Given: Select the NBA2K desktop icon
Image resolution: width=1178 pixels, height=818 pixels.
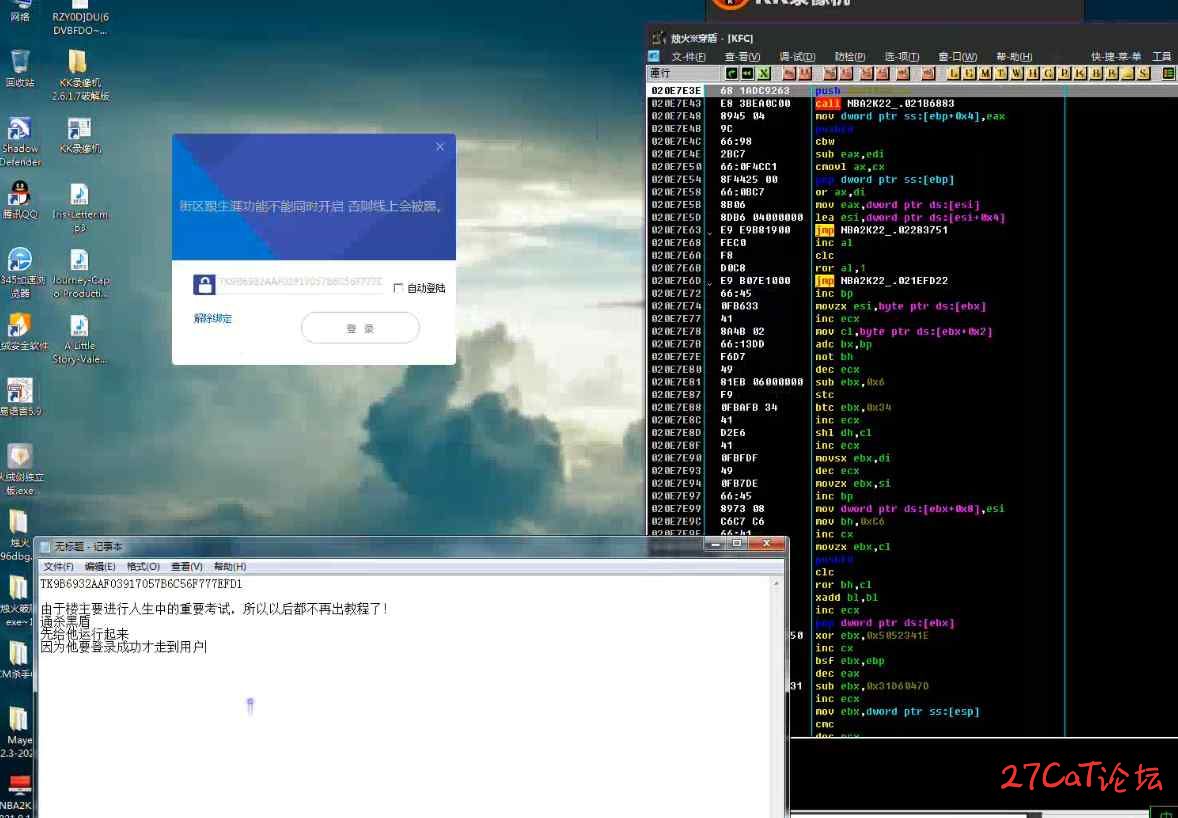Looking at the screenshot, I should 17,795.
